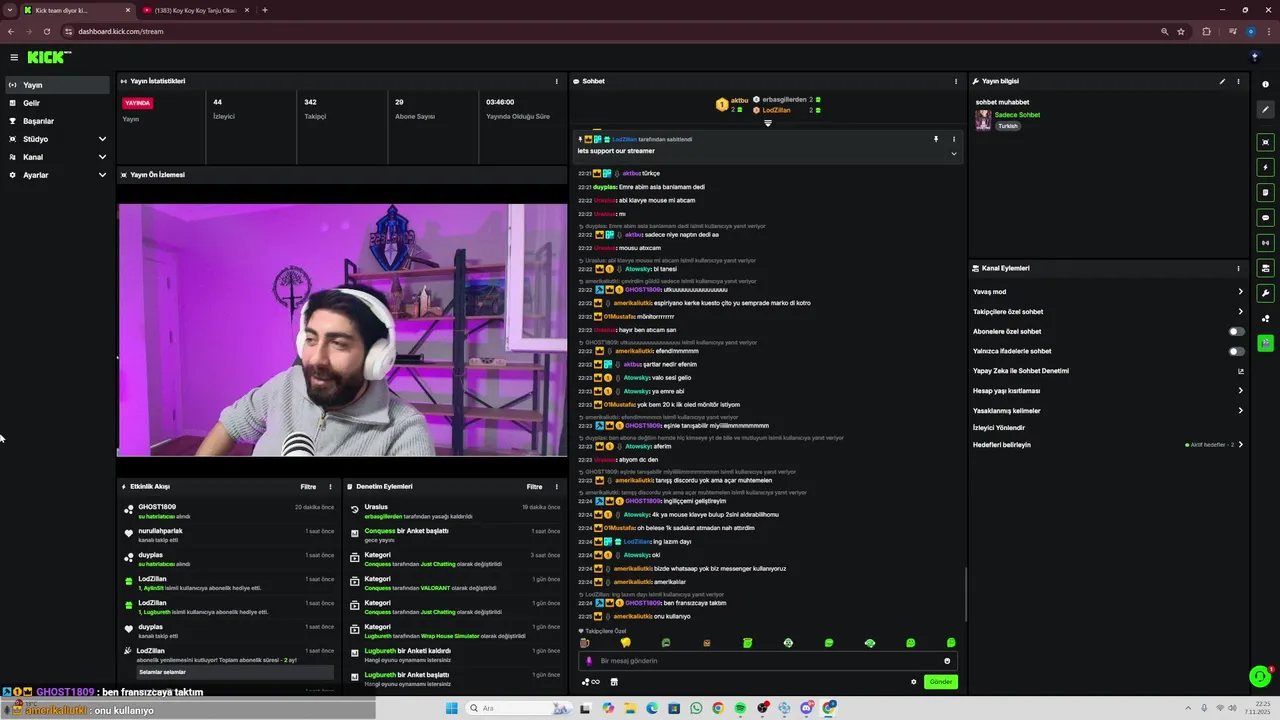Open Sohbet panel options menu
Image resolution: width=1280 pixels, height=720 pixels.
point(956,81)
